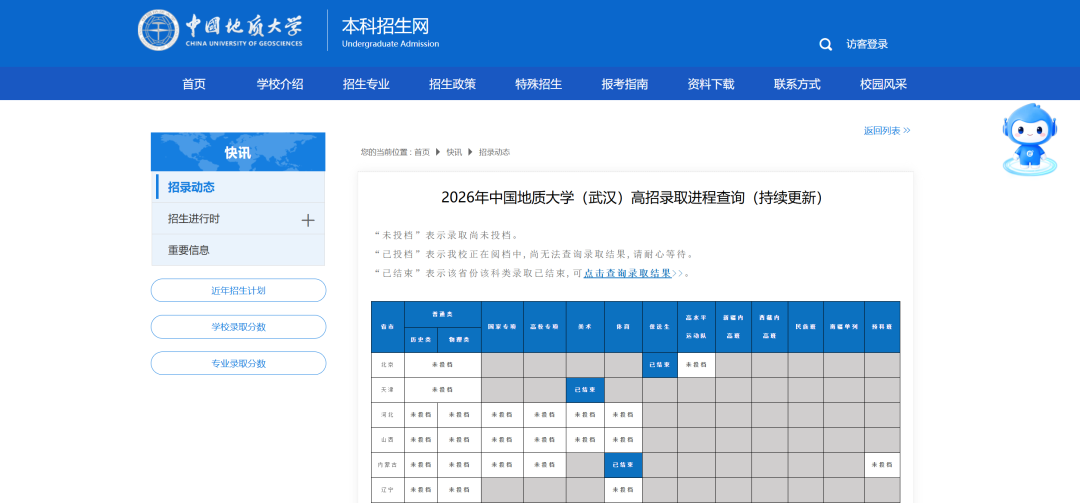Click the page title 高招录取进程查询
Viewport: 1080px width, 503px height.
632,198
